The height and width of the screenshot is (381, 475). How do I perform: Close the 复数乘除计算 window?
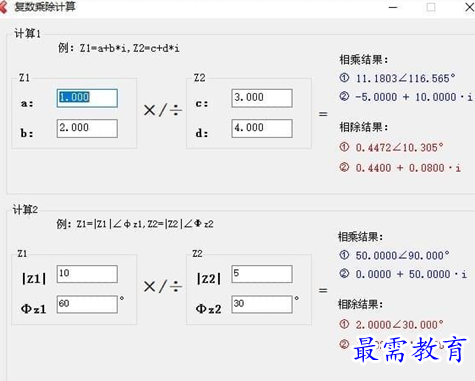(469, 7)
